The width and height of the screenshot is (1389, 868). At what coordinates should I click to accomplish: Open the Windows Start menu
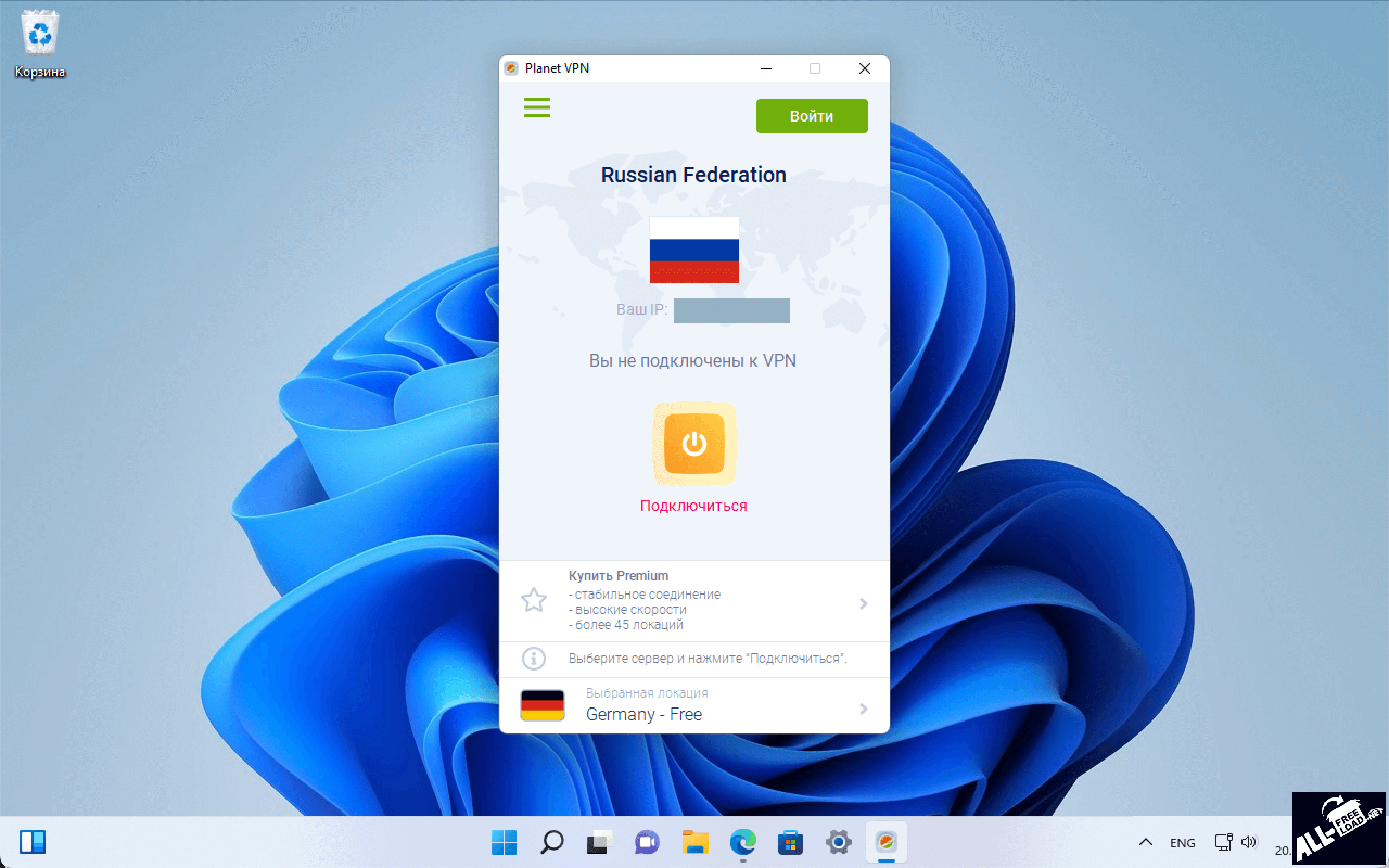pyautogui.click(x=504, y=842)
